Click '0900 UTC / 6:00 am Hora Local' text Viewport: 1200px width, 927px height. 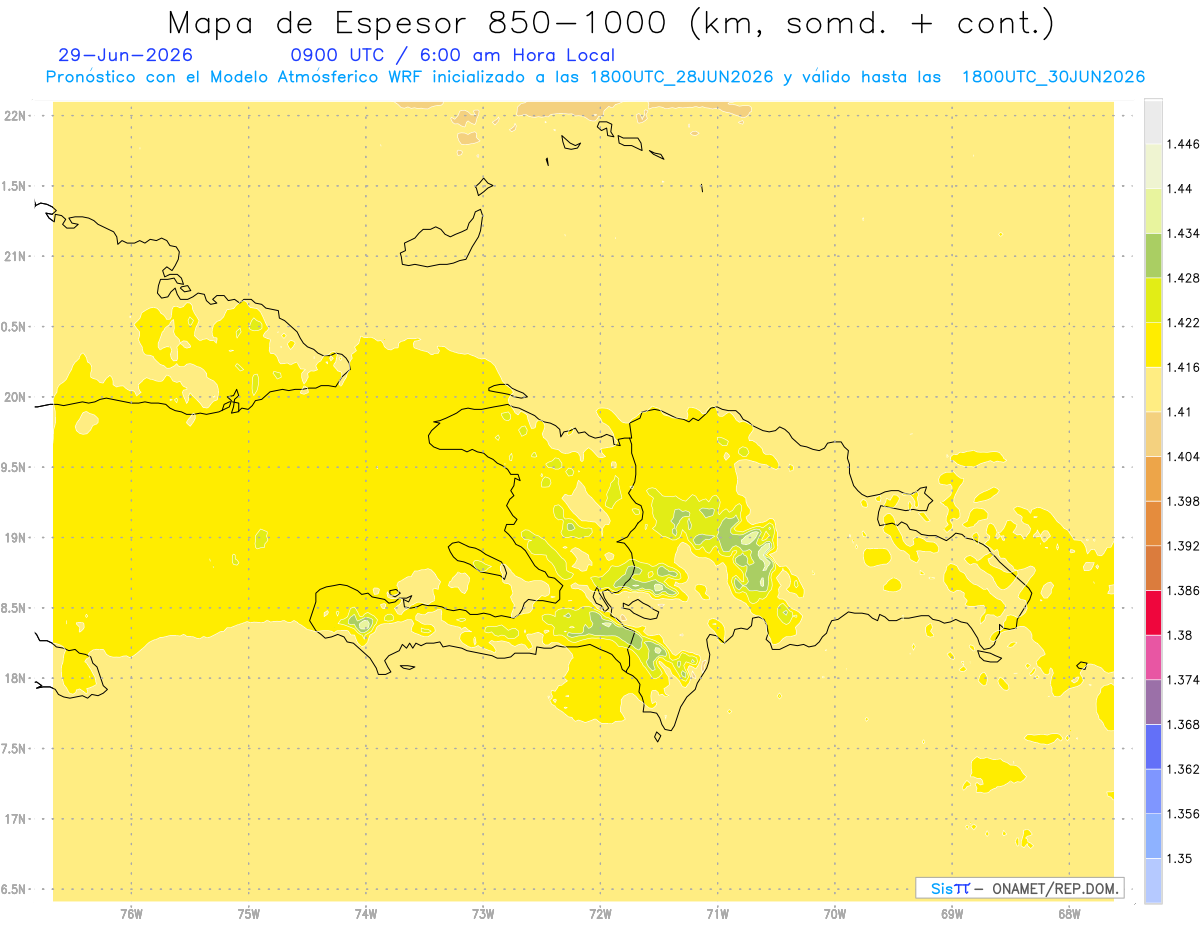pos(453,56)
